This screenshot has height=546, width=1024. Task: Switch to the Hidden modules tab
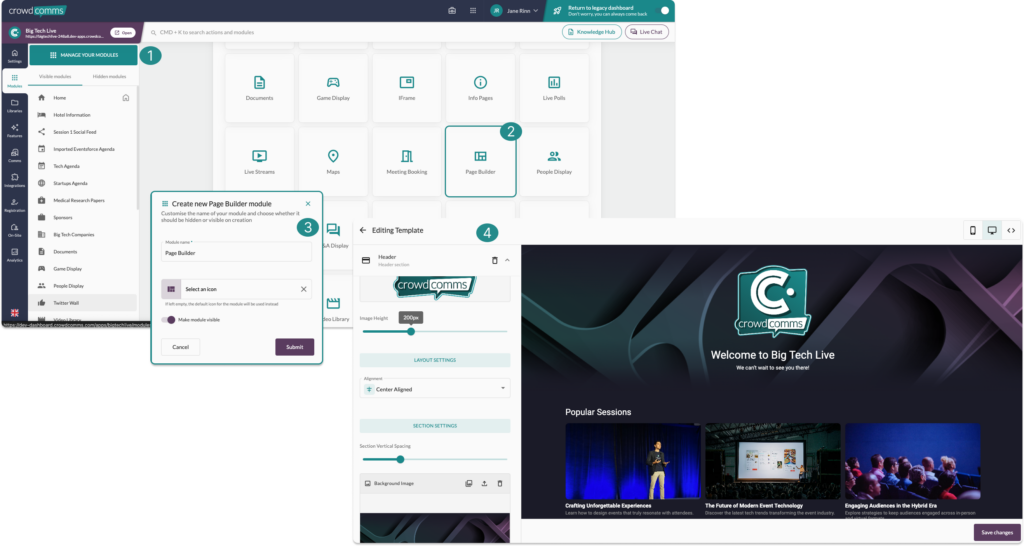point(109,76)
